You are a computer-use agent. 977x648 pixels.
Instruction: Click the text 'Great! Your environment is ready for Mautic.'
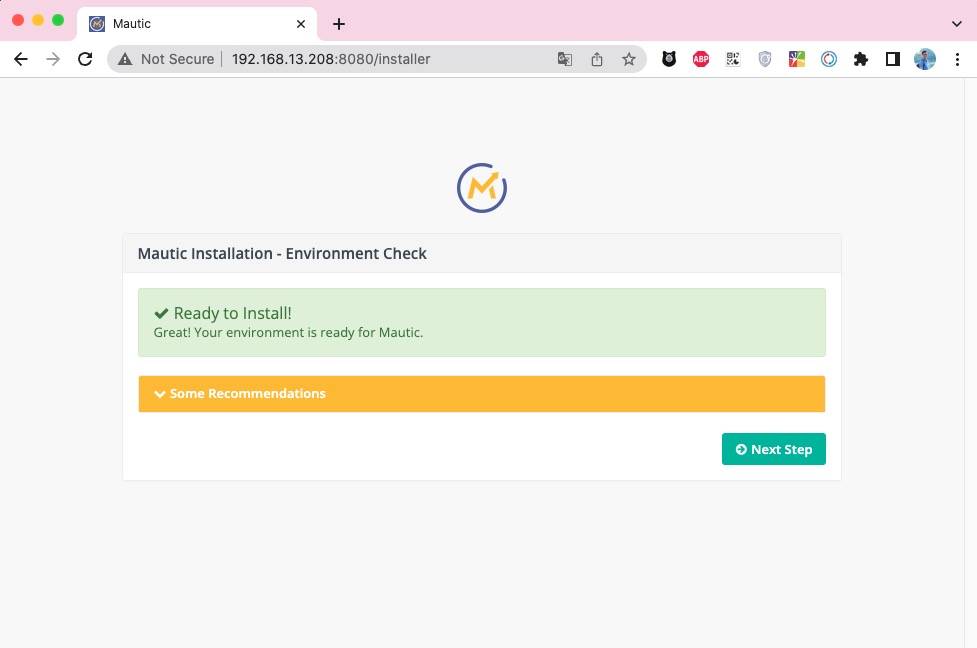(x=288, y=333)
